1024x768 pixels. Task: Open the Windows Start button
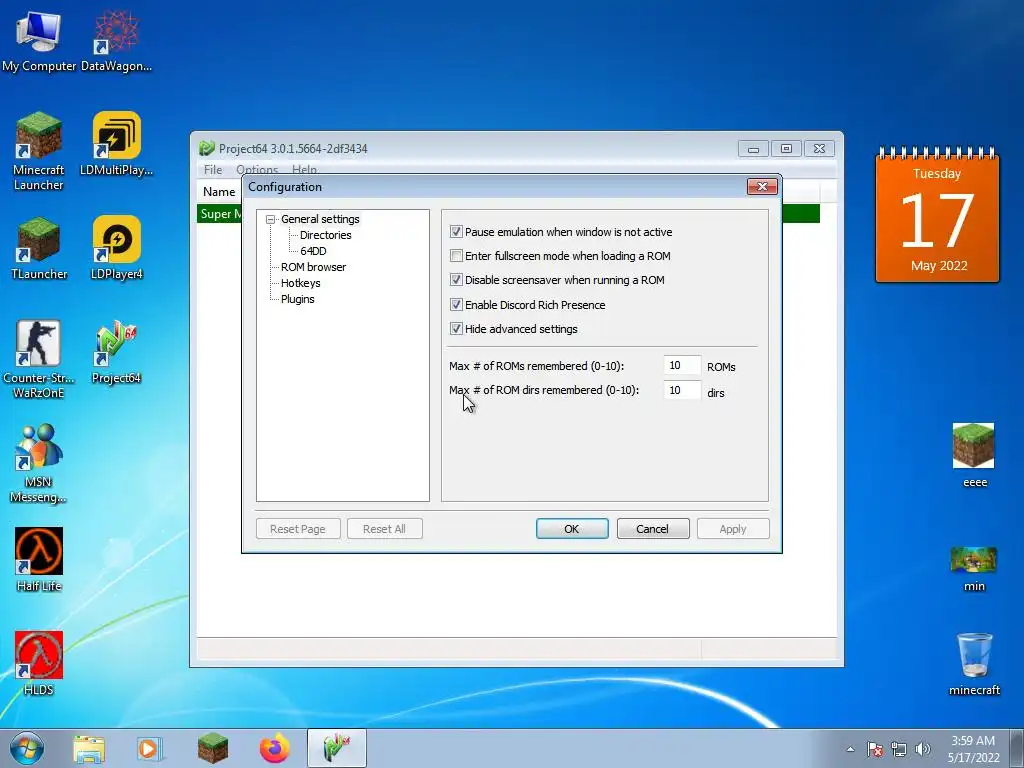(x=27, y=748)
